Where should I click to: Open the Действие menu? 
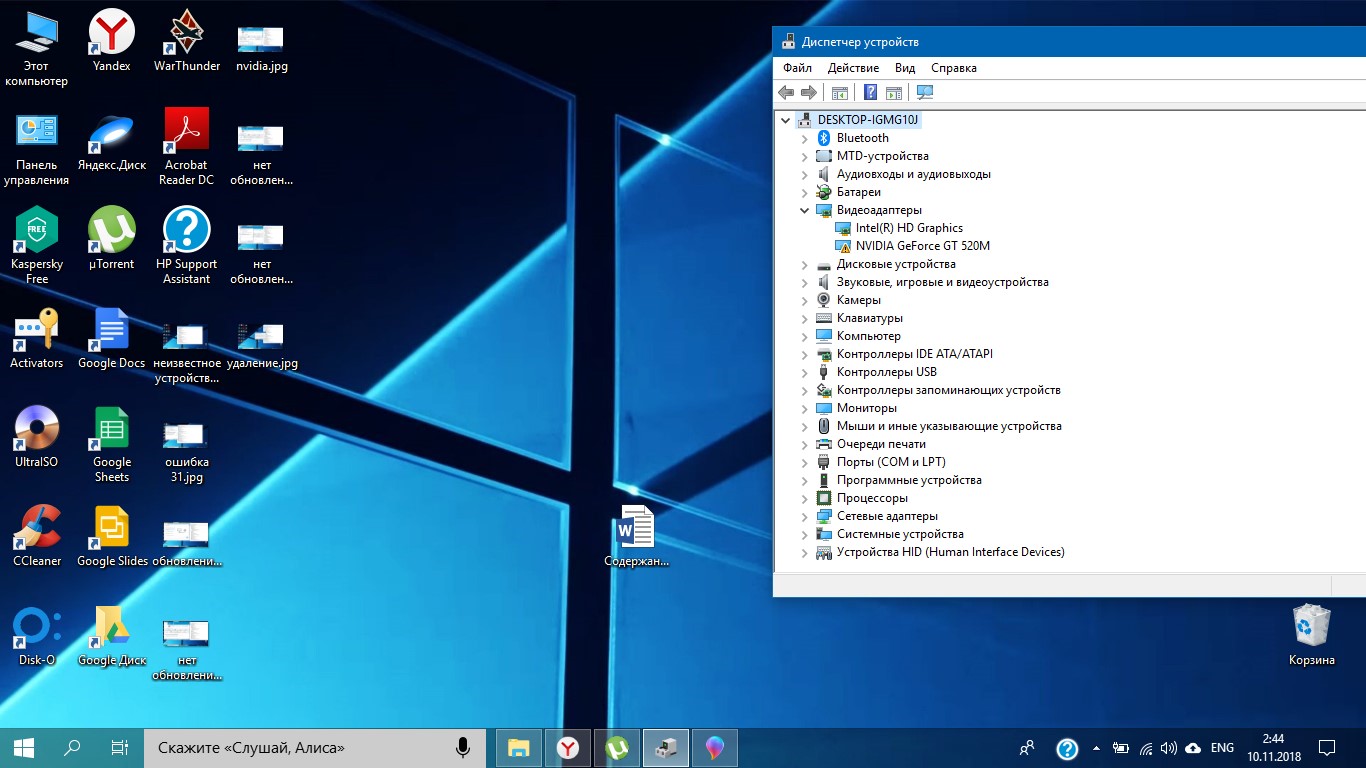point(853,68)
